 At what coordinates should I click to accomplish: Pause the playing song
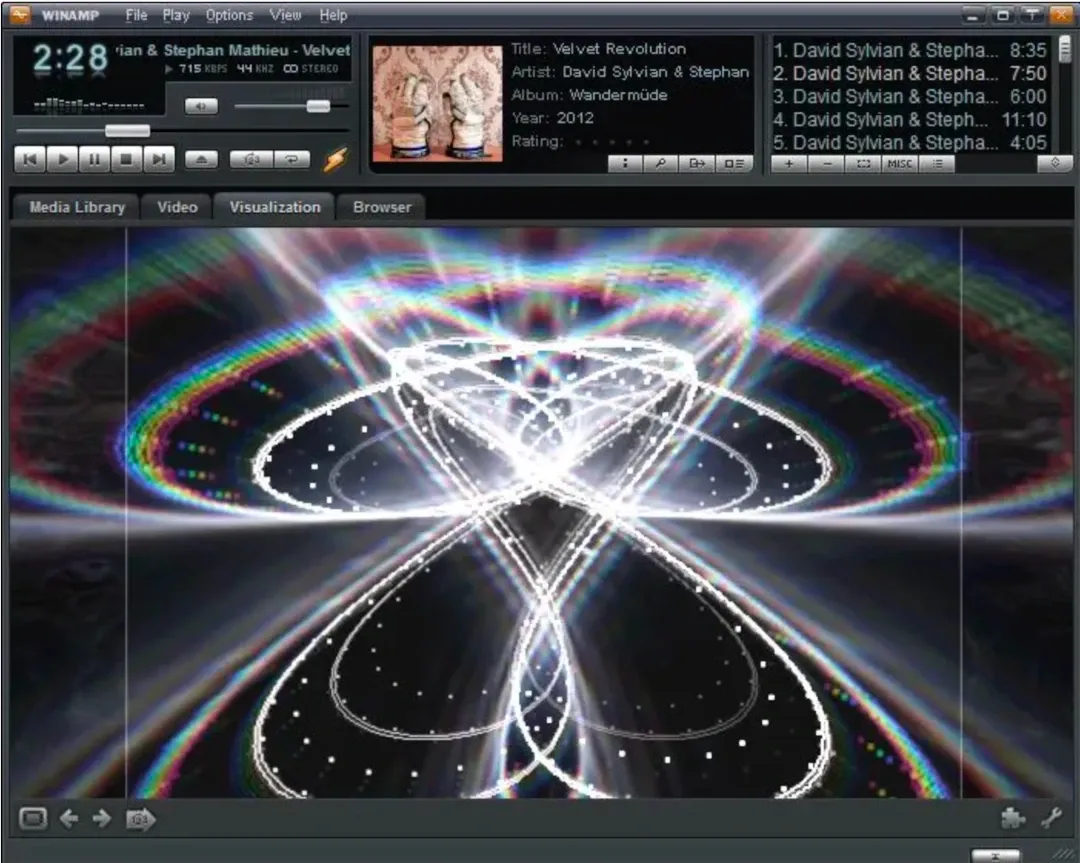pos(94,159)
